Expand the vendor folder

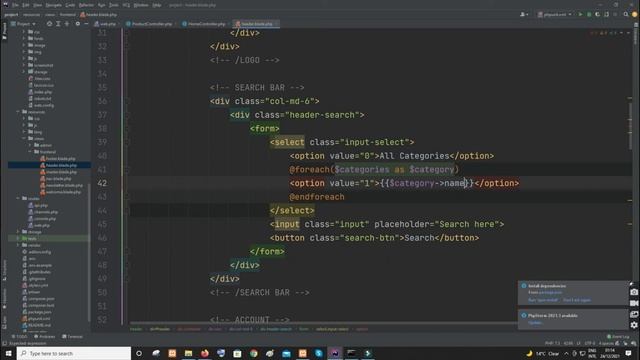pyautogui.click(x=18, y=245)
